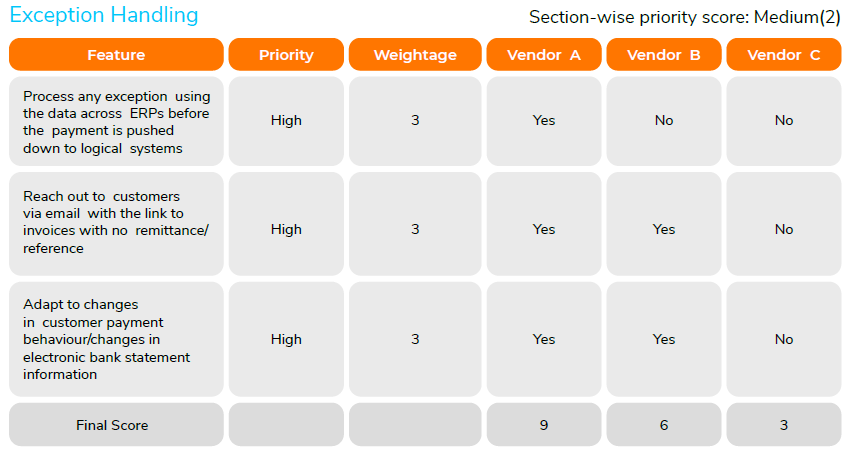Viewport: 849px width, 458px height.
Task: Select the Vendor A header
Action: (x=544, y=55)
